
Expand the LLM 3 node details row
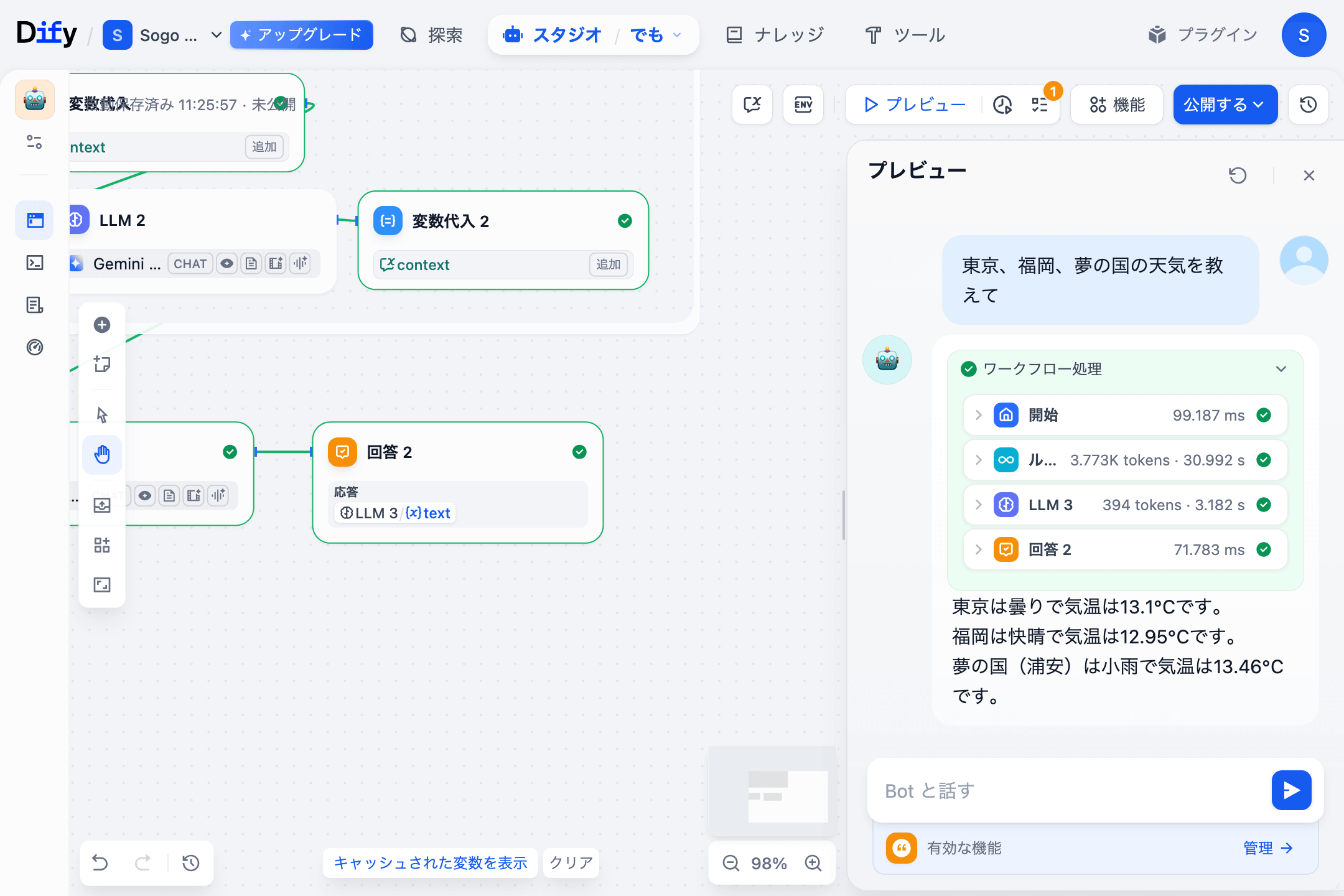click(979, 505)
